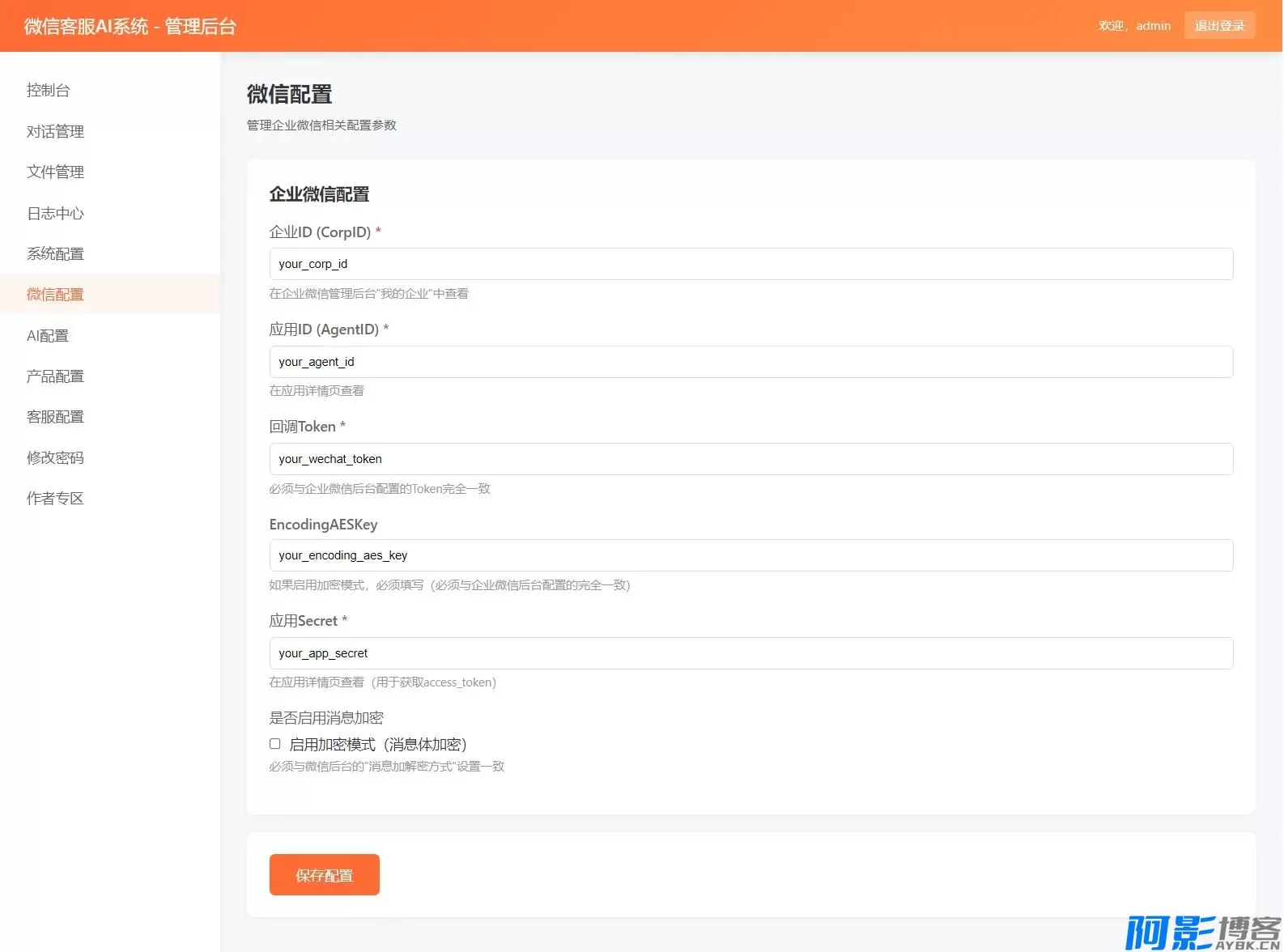Click the 保存配置 save button

324,874
